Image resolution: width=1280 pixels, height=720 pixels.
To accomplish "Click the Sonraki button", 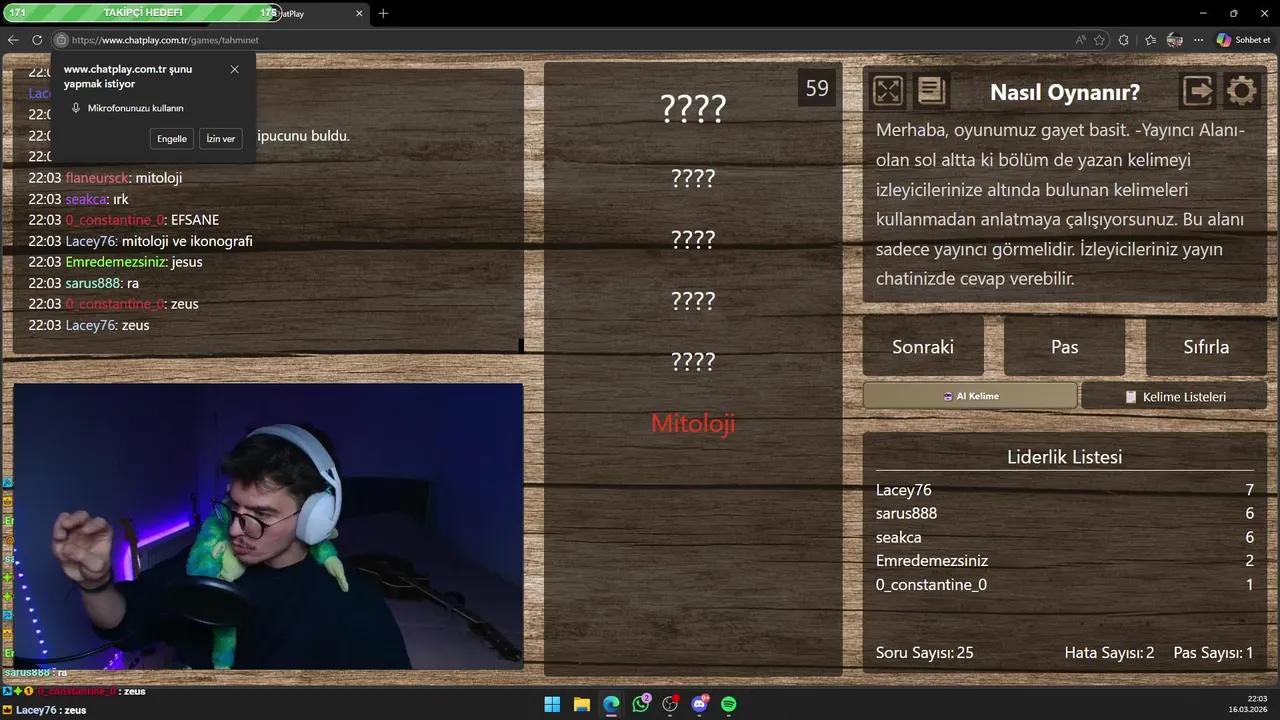I will pyautogui.click(x=923, y=347).
